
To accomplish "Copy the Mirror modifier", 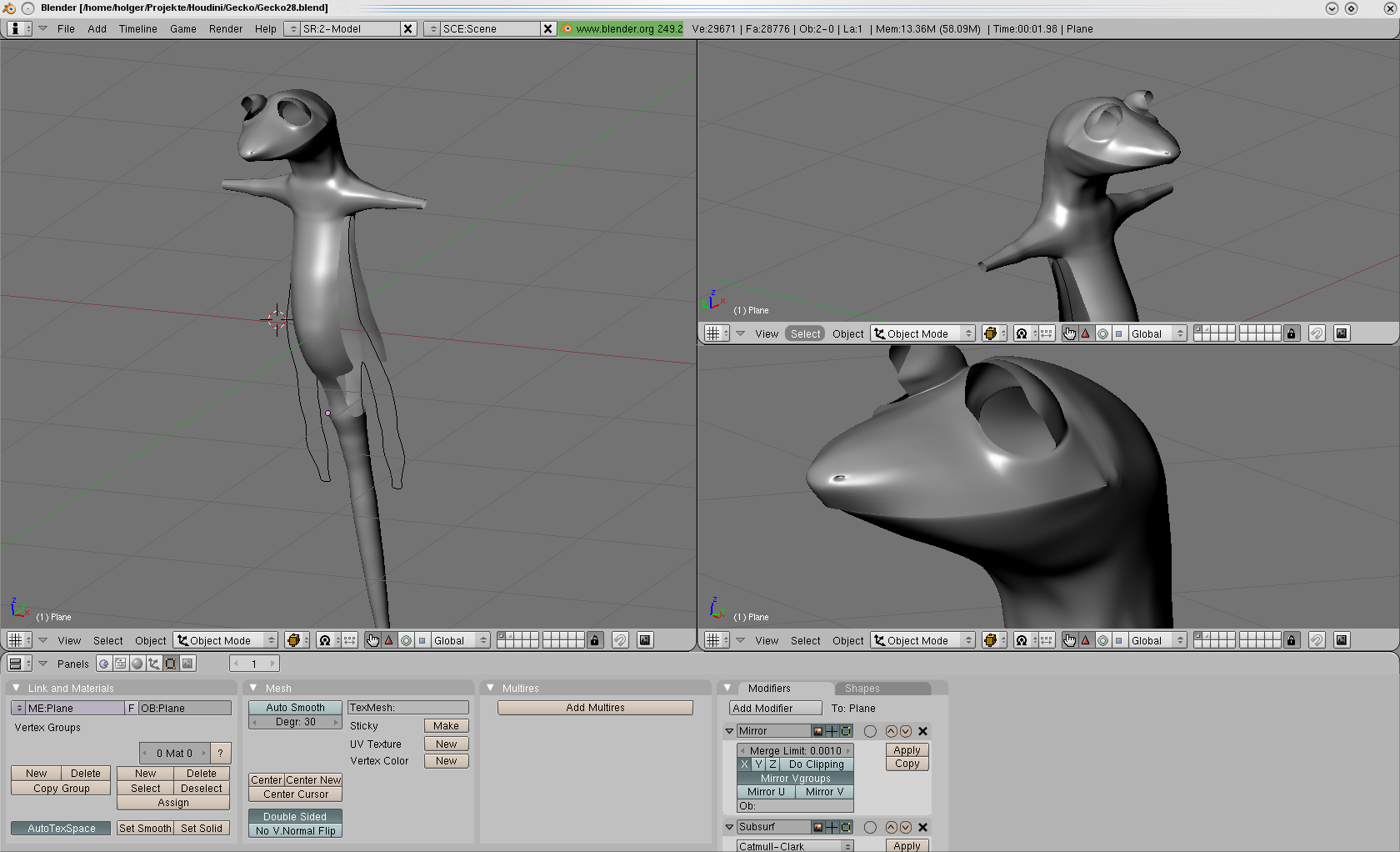I will (x=907, y=764).
